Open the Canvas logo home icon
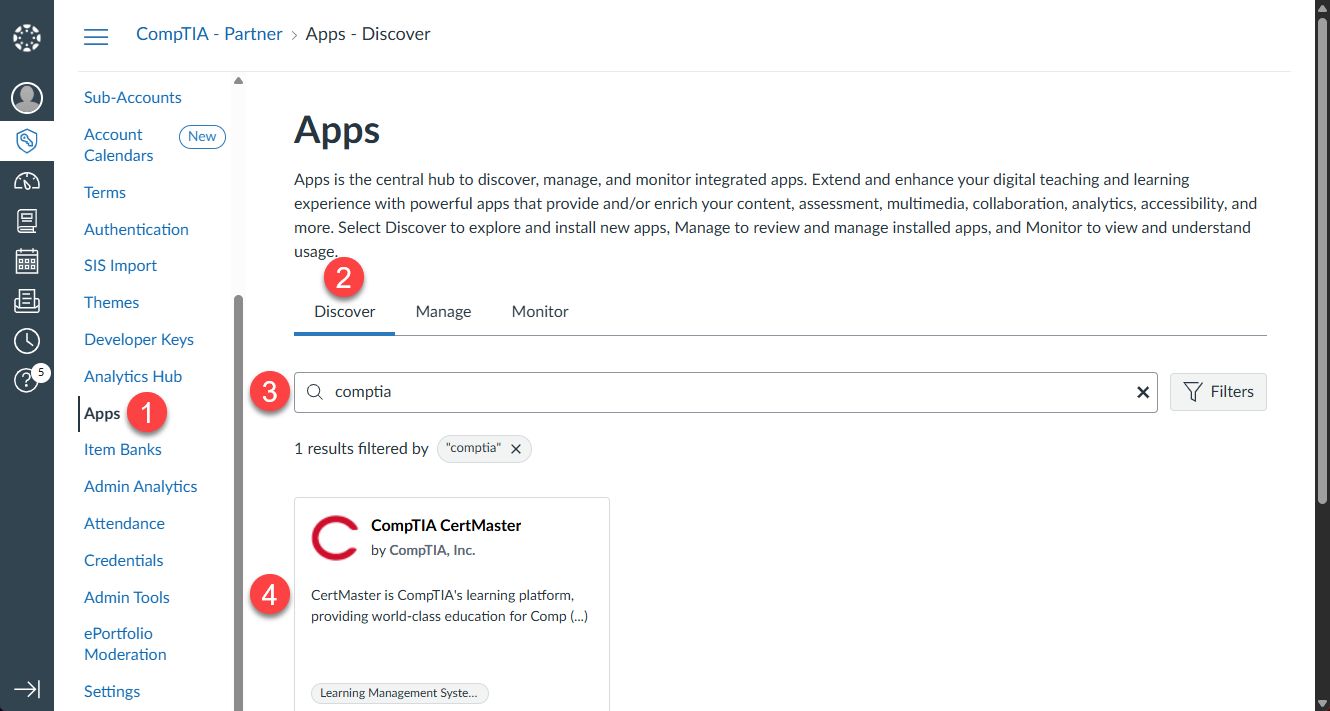The width and height of the screenshot is (1330, 711). tap(27, 39)
